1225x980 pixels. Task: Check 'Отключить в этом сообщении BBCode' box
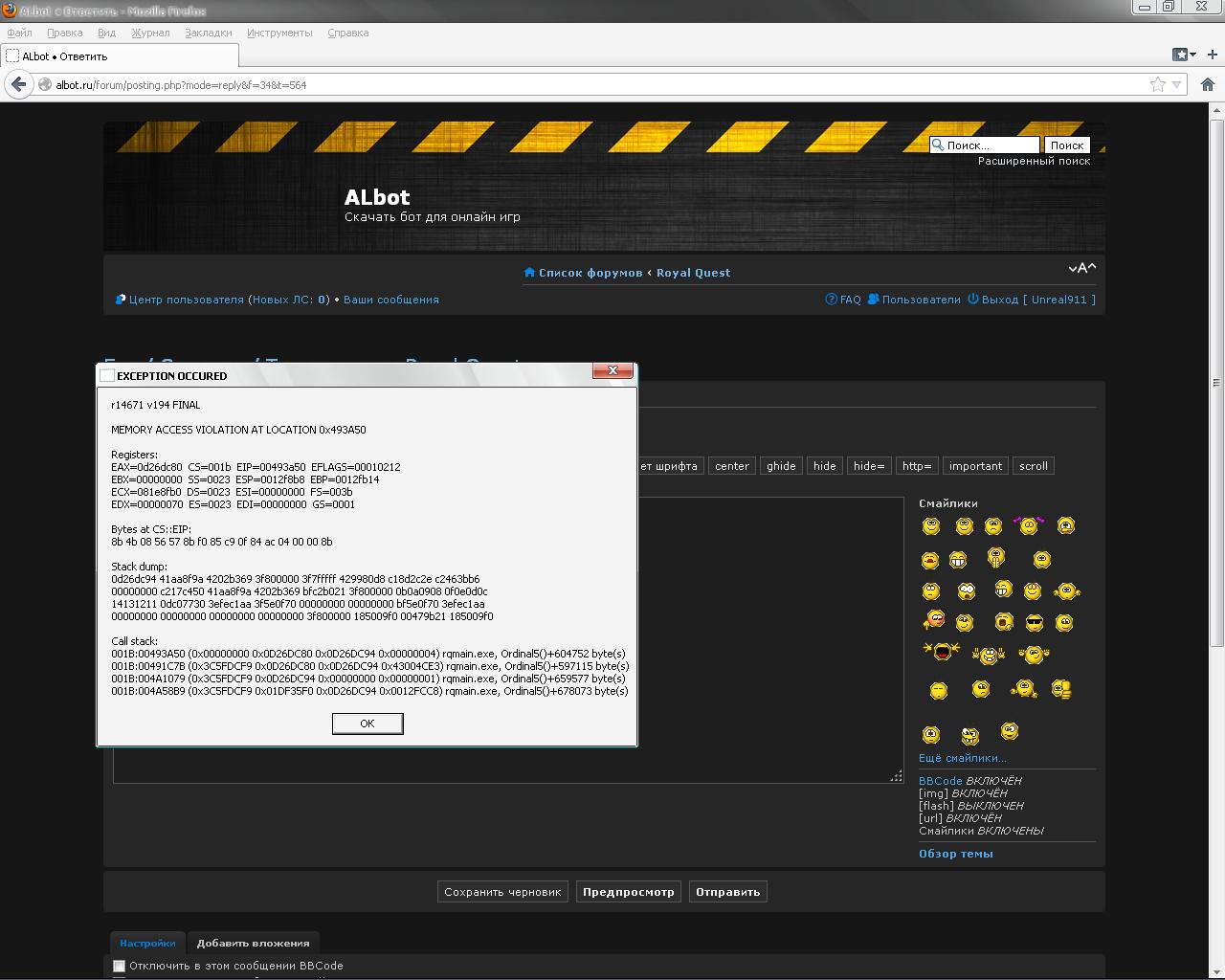pyautogui.click(x=119, y=967)
